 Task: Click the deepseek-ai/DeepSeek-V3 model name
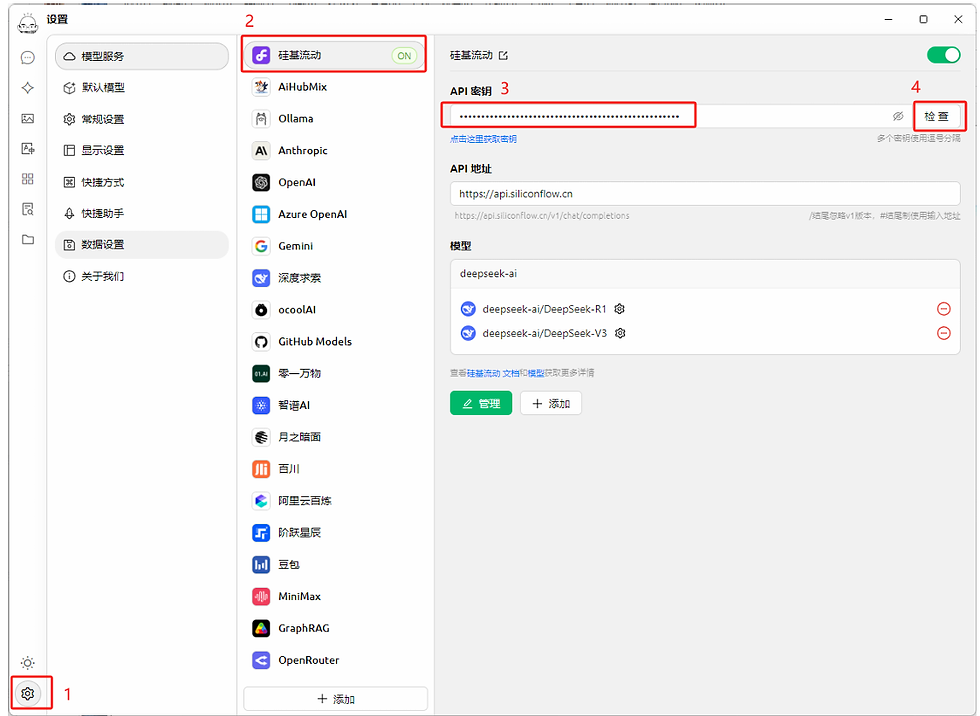(x=544, y=333)
